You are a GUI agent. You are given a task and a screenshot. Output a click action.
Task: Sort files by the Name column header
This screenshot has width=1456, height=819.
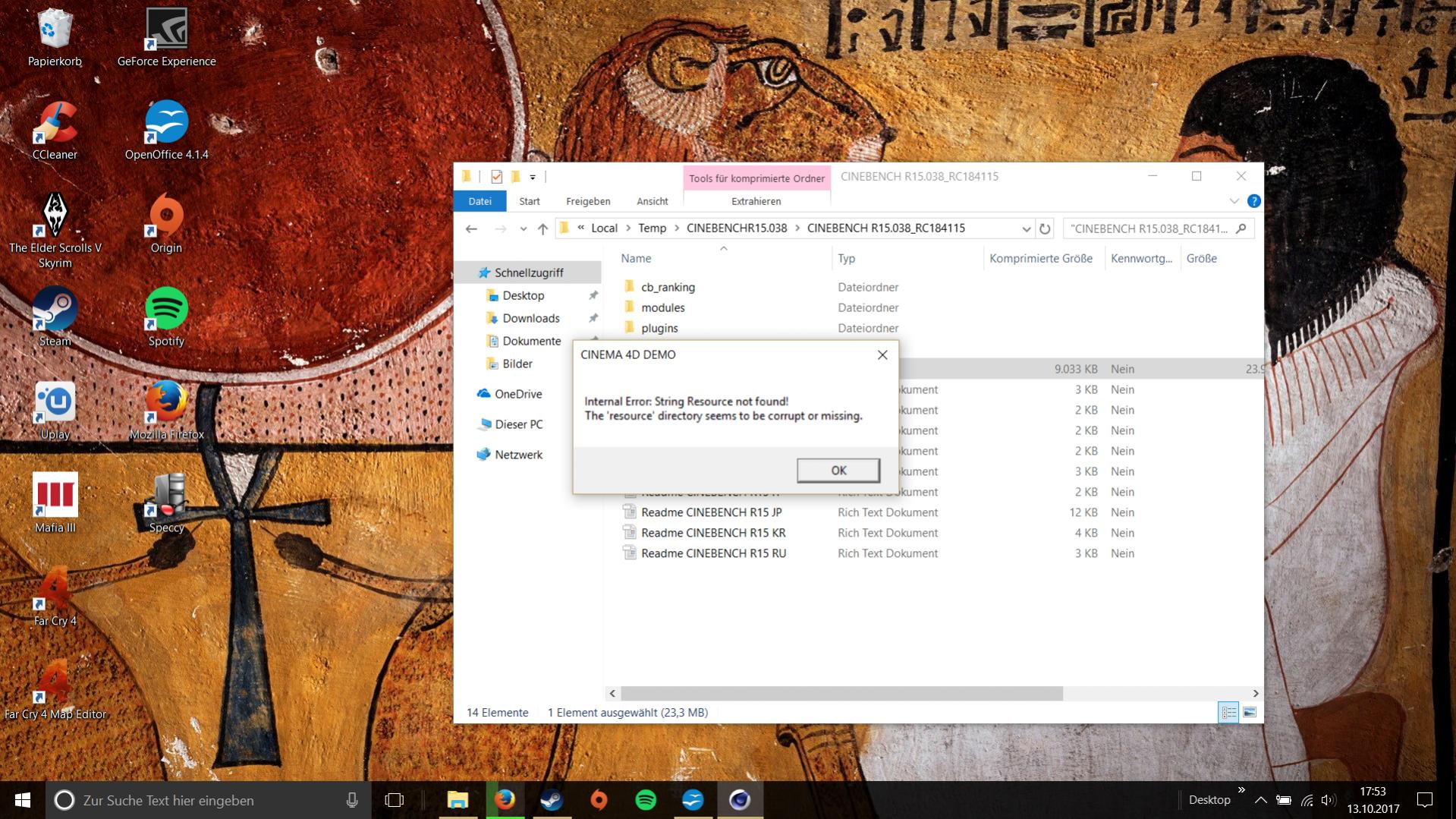point(636,258)
